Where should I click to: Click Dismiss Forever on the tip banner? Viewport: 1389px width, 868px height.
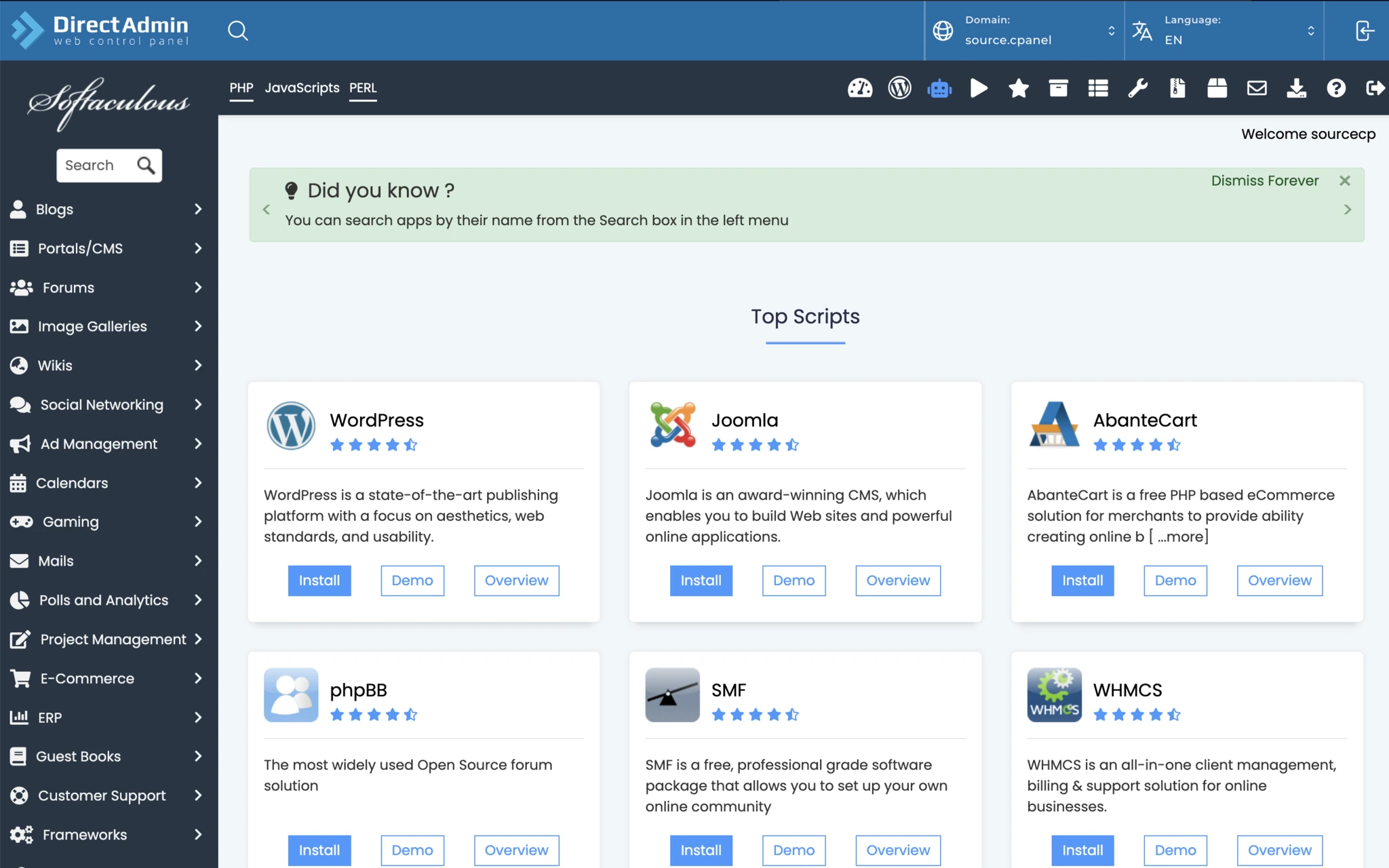click(1265, 180)
